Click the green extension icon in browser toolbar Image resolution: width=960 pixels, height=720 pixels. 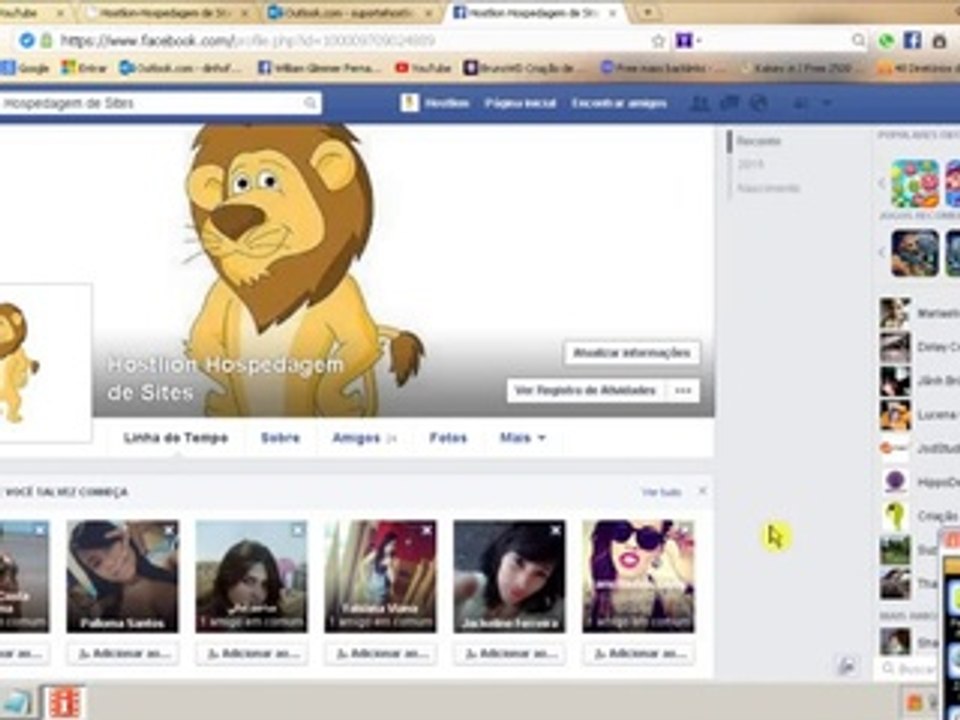point(886,41)
